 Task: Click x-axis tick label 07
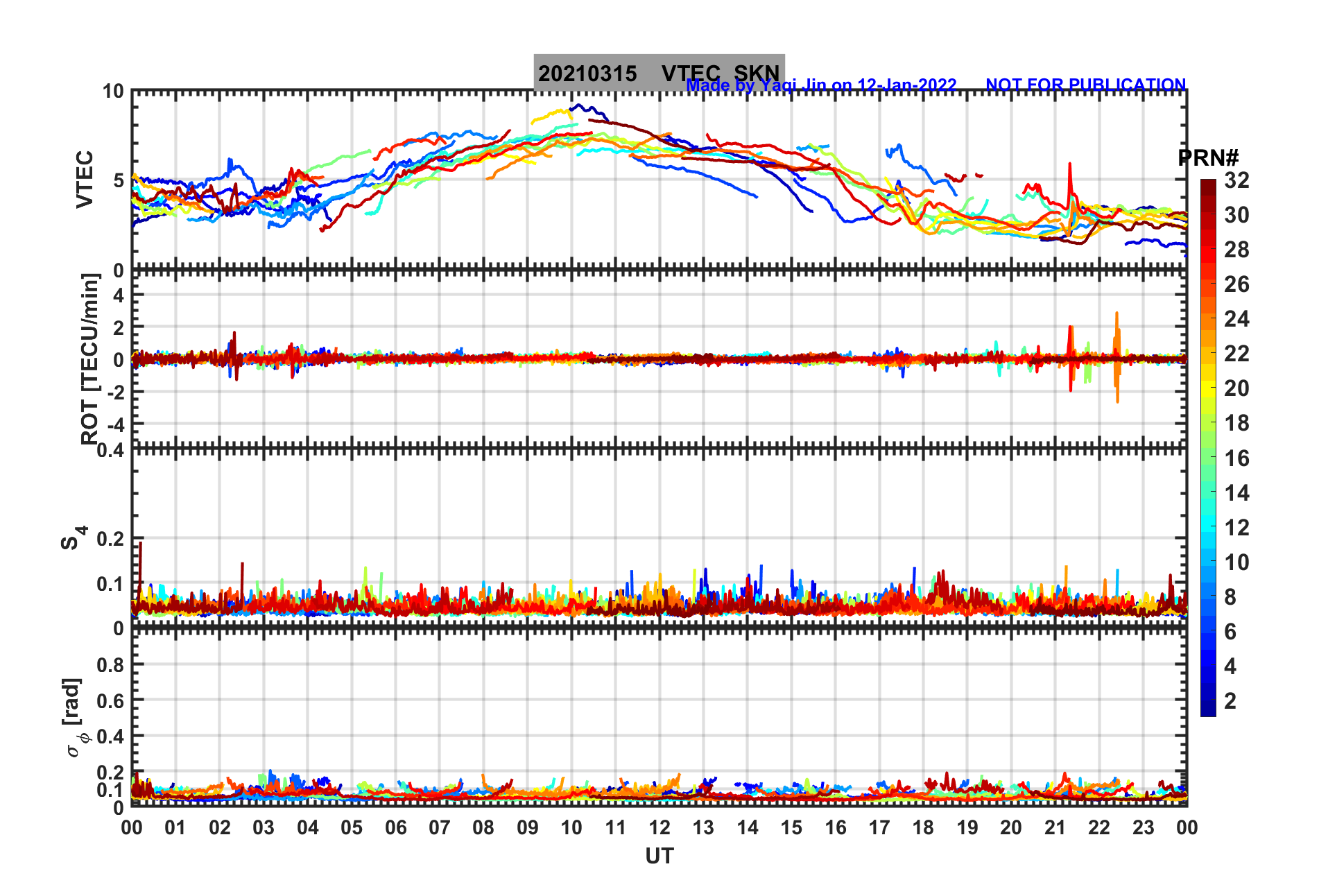pos(440,827)
